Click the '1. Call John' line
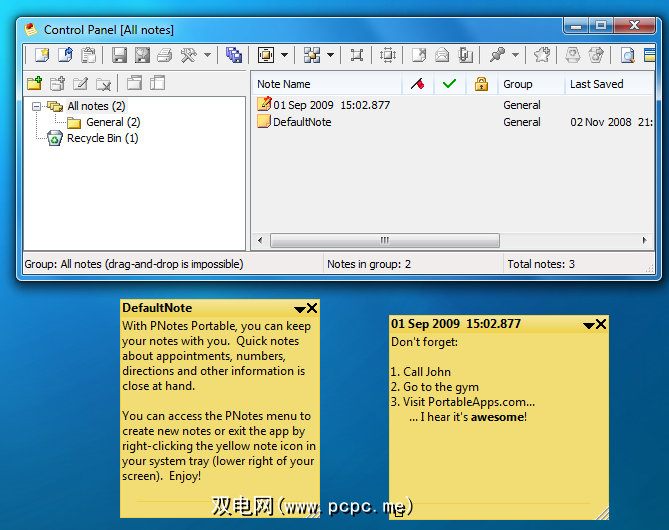This screenshot has width=669, height=530. pyautogui.click(x=420, y=372)
